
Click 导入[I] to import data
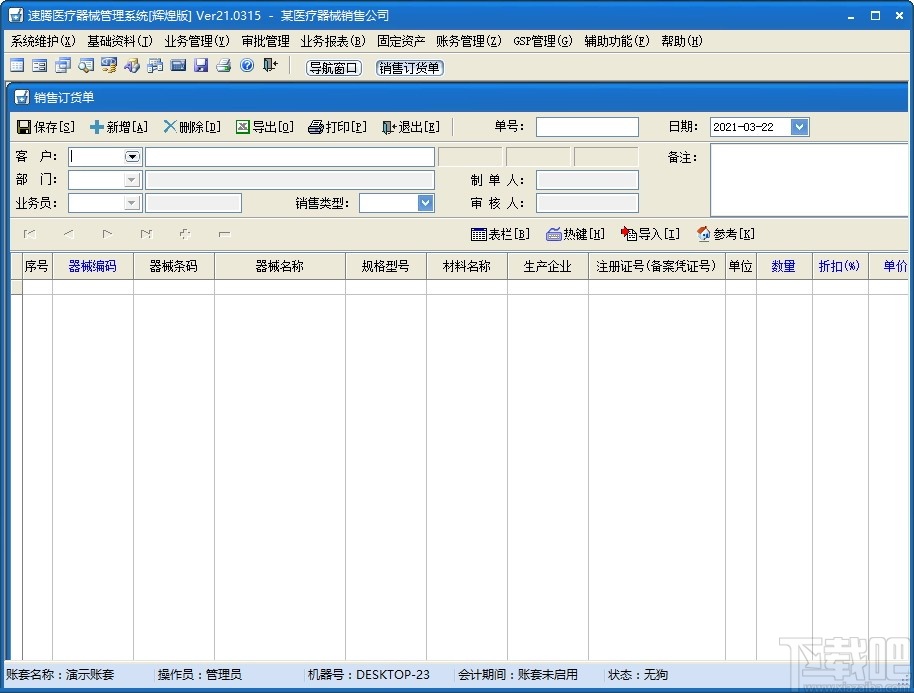[x=649, y=233]
